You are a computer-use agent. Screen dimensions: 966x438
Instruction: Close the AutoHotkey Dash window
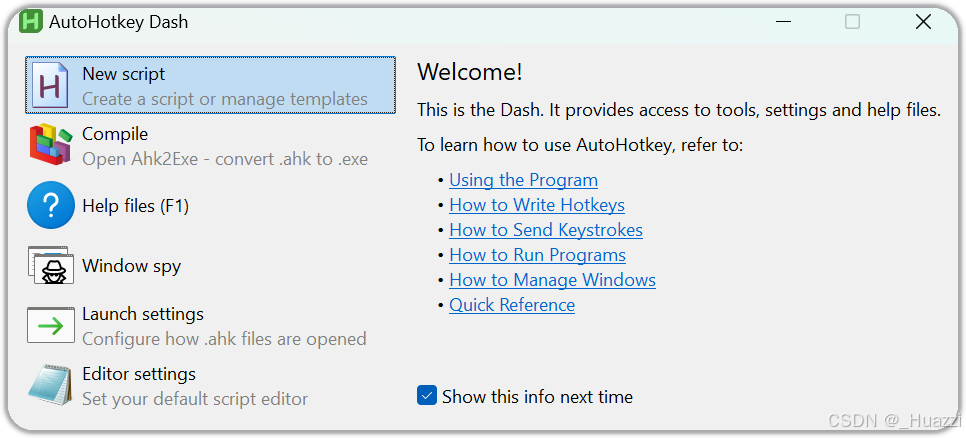click(923, 22)
